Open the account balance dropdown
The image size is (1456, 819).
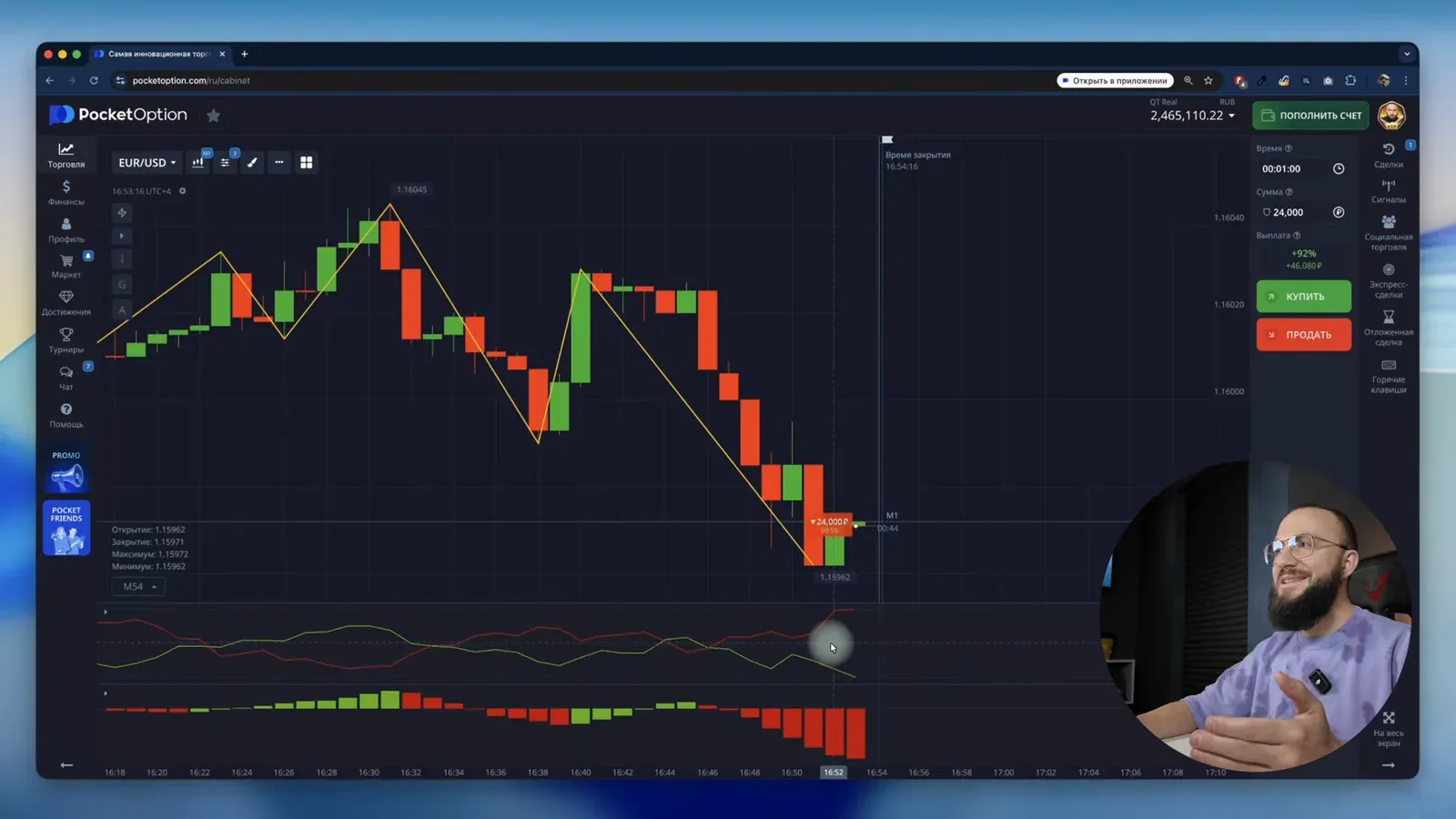tap(1192, 116)
